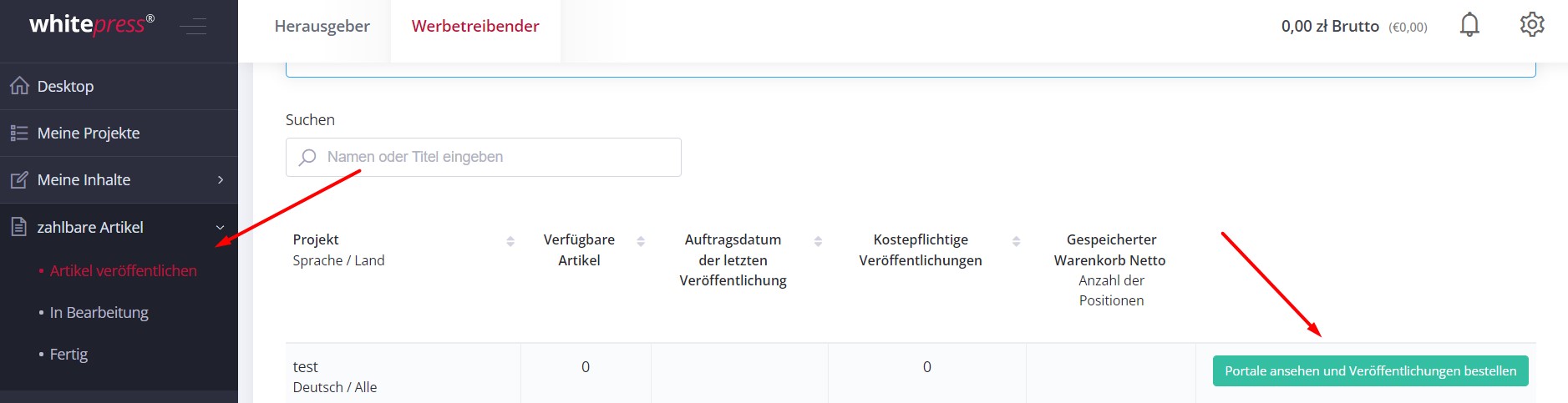Click the search magnifier icon
The image size is (1568, 403).
coord(307,157)
